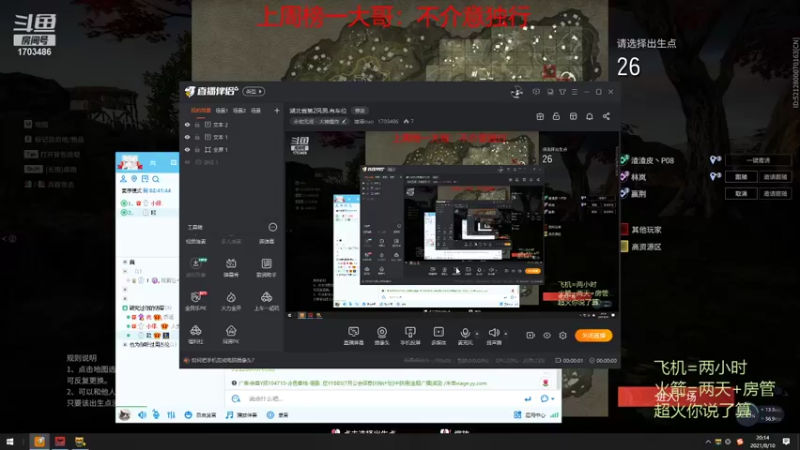Lock the 全屏 1 source
Image resolution: width=800 pixels, height=450 pixels.
click(197, 149)
